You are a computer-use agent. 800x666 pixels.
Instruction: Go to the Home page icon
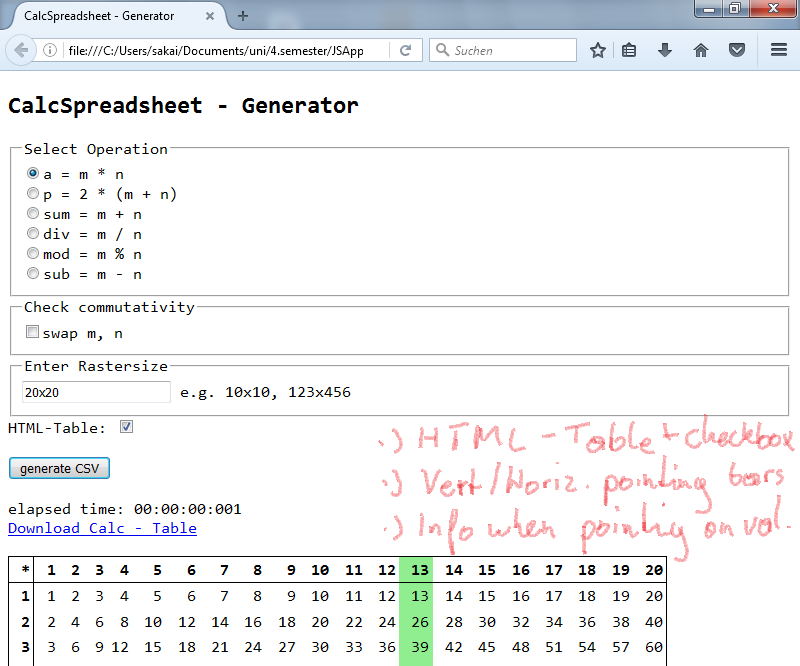[x=701, y=49]
